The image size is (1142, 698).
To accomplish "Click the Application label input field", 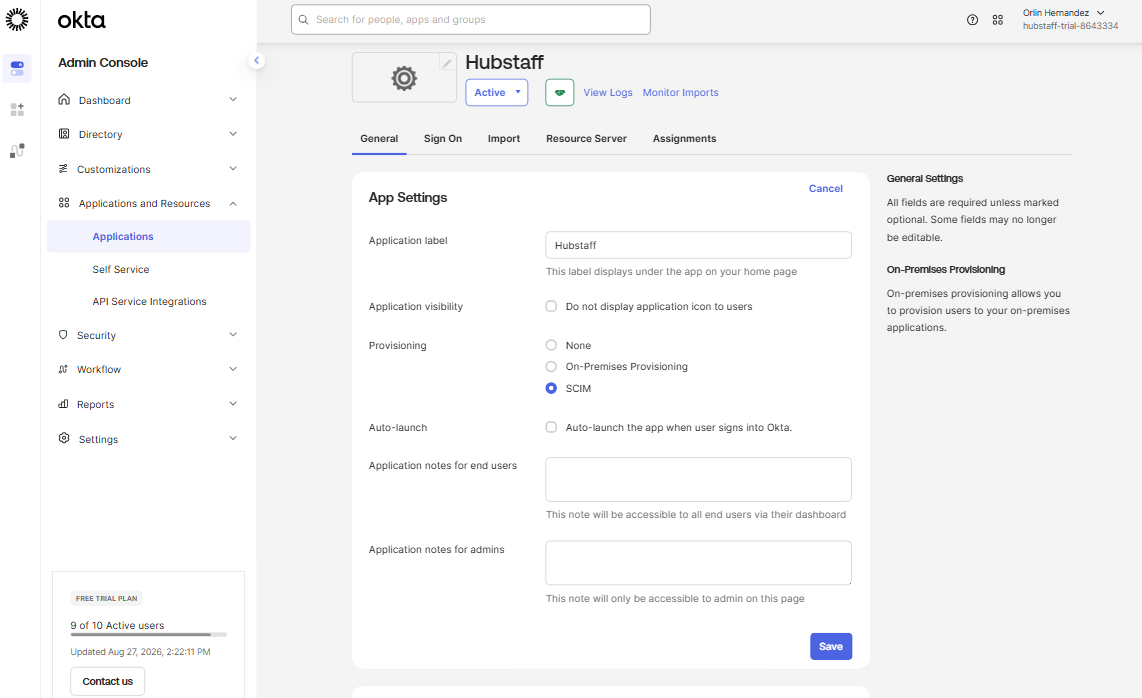I will point(698,245).
